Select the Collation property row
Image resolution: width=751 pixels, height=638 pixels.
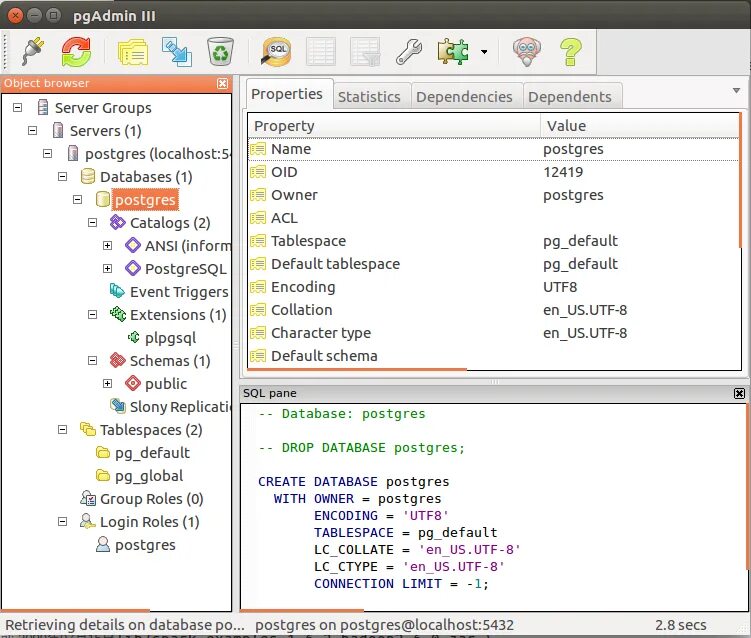click(493, 310)
